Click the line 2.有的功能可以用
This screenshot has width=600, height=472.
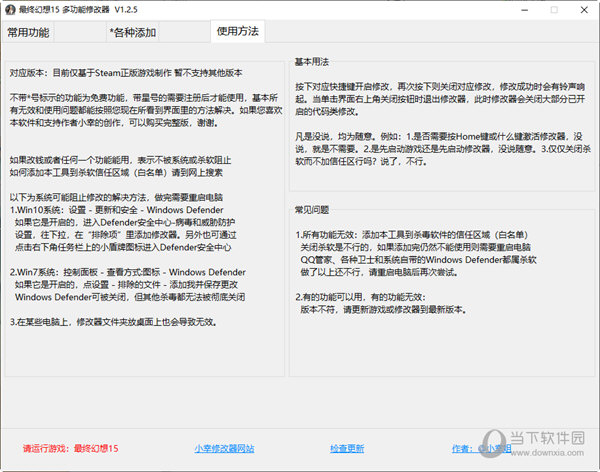click(360, 297)
